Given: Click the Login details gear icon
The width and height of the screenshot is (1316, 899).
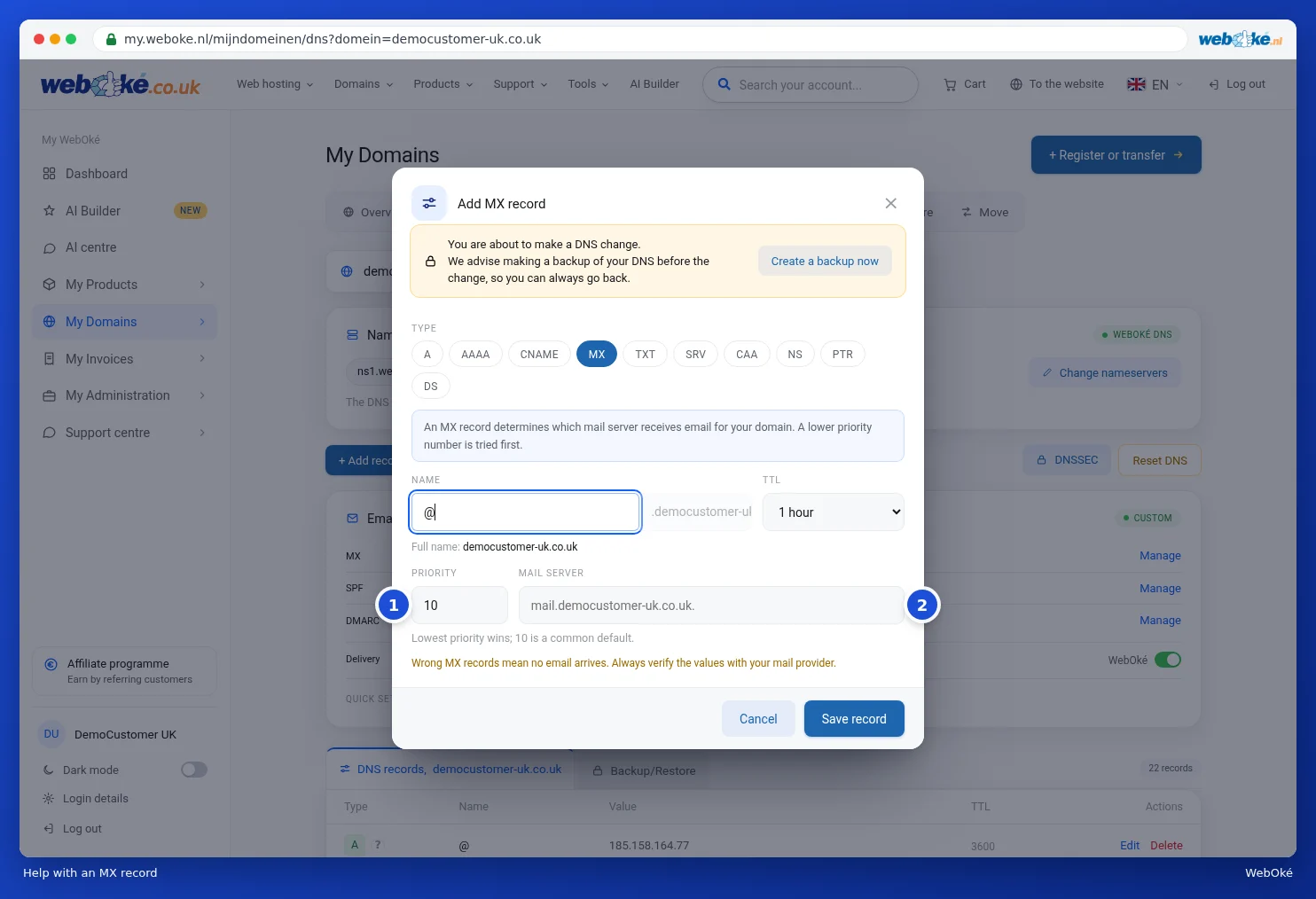Looking at the screenshot, I should 49,799.
